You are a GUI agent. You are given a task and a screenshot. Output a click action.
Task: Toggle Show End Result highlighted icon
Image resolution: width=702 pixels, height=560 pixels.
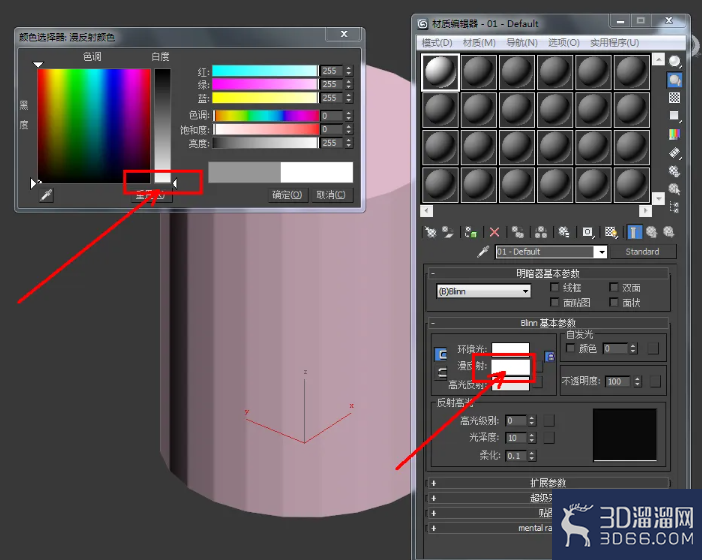coord(634,232)
